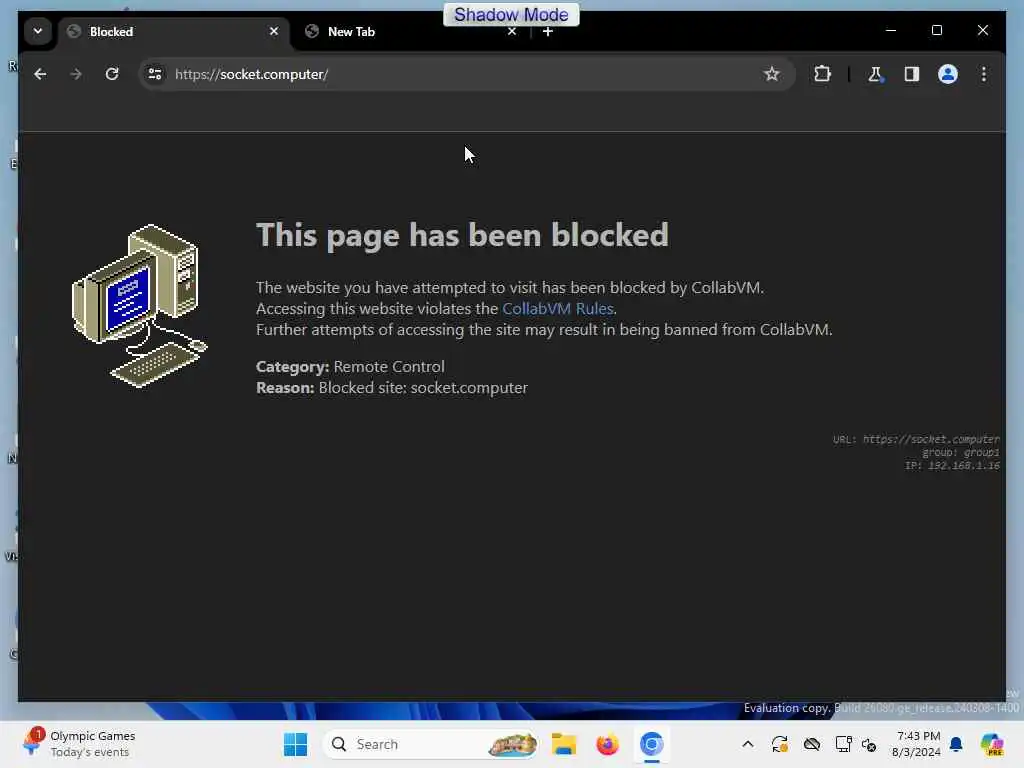Click "Category: Remote Control" text
Screen dimensions: 1024x768
point(350,366)
